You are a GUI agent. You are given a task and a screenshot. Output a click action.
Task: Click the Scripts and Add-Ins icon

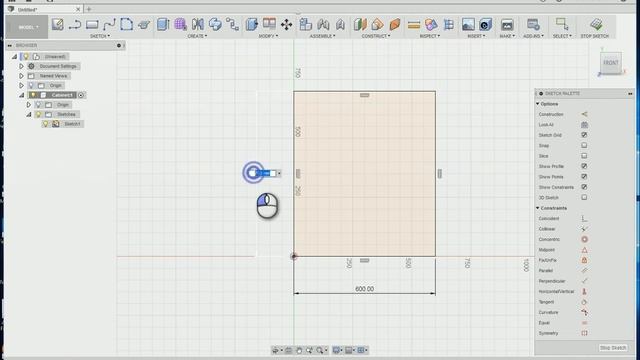[x=533, y=24]
